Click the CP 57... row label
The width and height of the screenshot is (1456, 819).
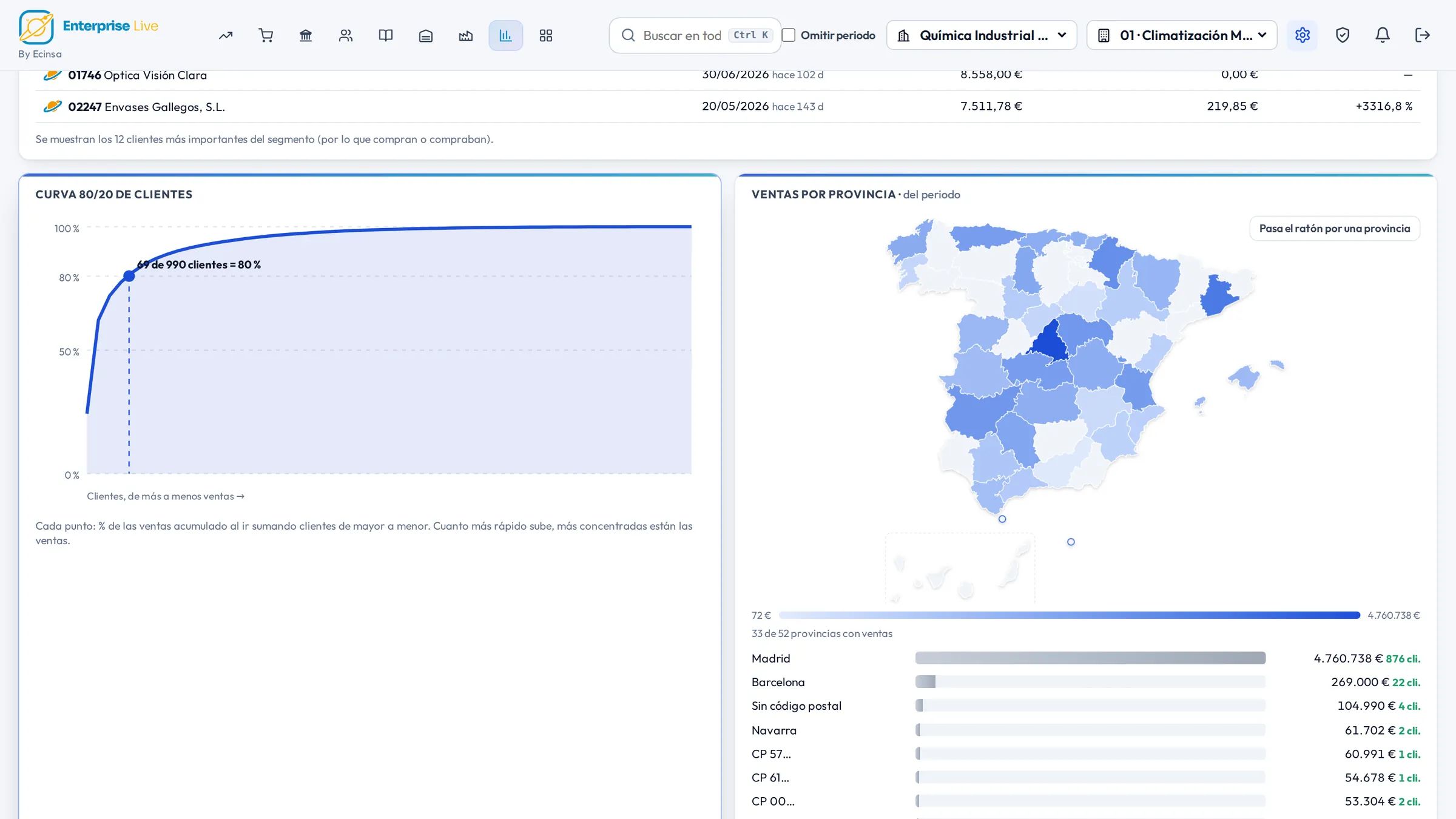click(771, 754)
